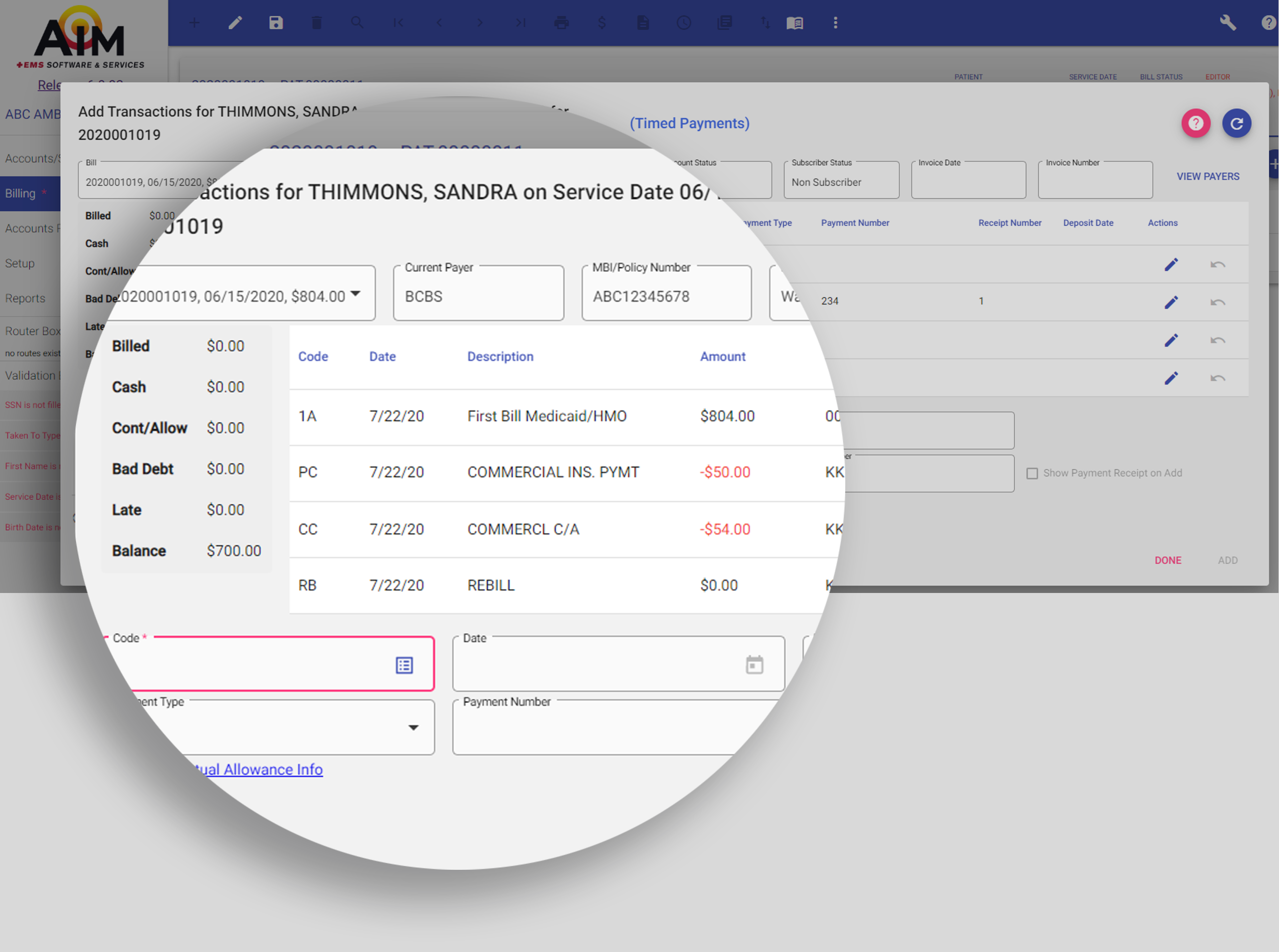This screenshot has width=1279, height=952.
Task: Click the pink help question-mark button in the dialog
Action: [1196, 123]
